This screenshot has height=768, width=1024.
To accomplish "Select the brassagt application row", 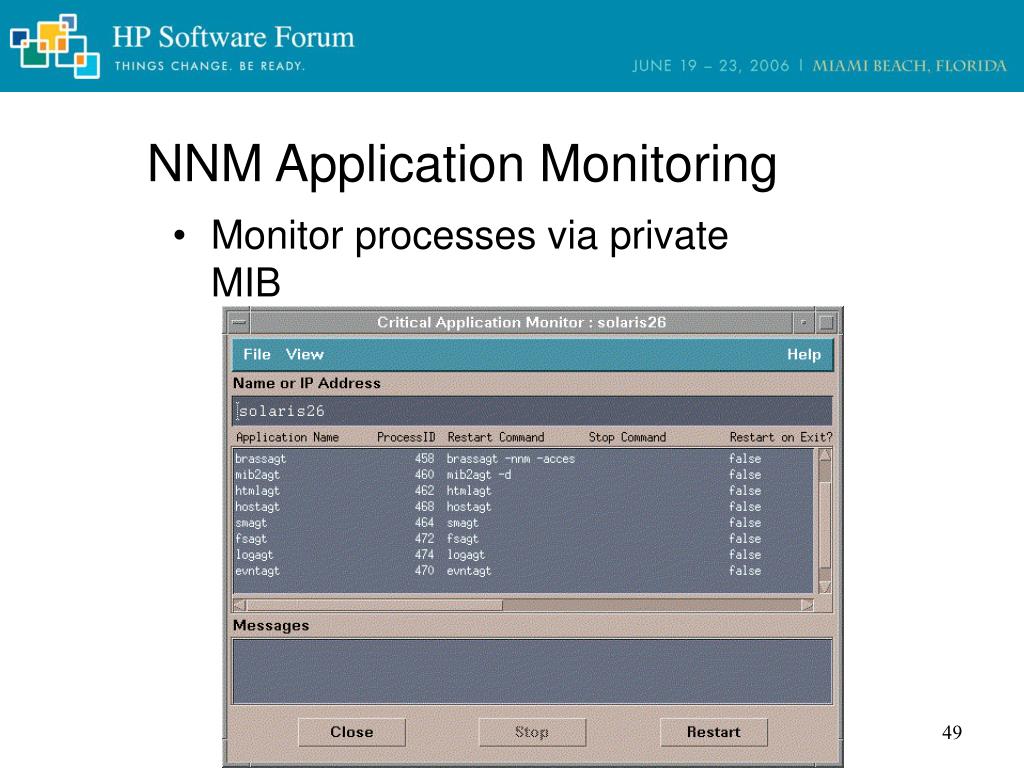I will pyautogui.click(x=522, y=458).
